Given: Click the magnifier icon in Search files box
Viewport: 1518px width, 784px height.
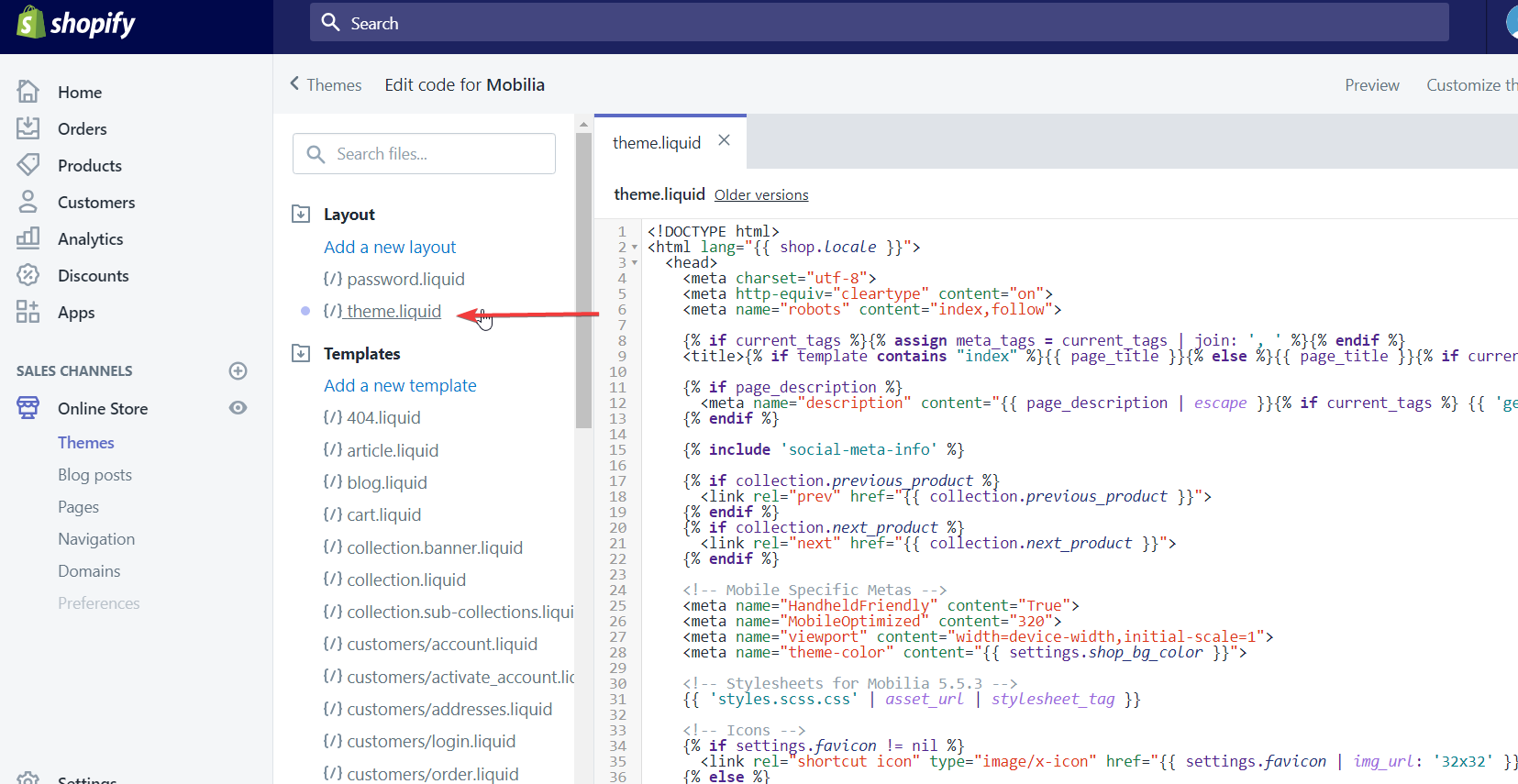Looking at the screenshot, I should 316,154.
